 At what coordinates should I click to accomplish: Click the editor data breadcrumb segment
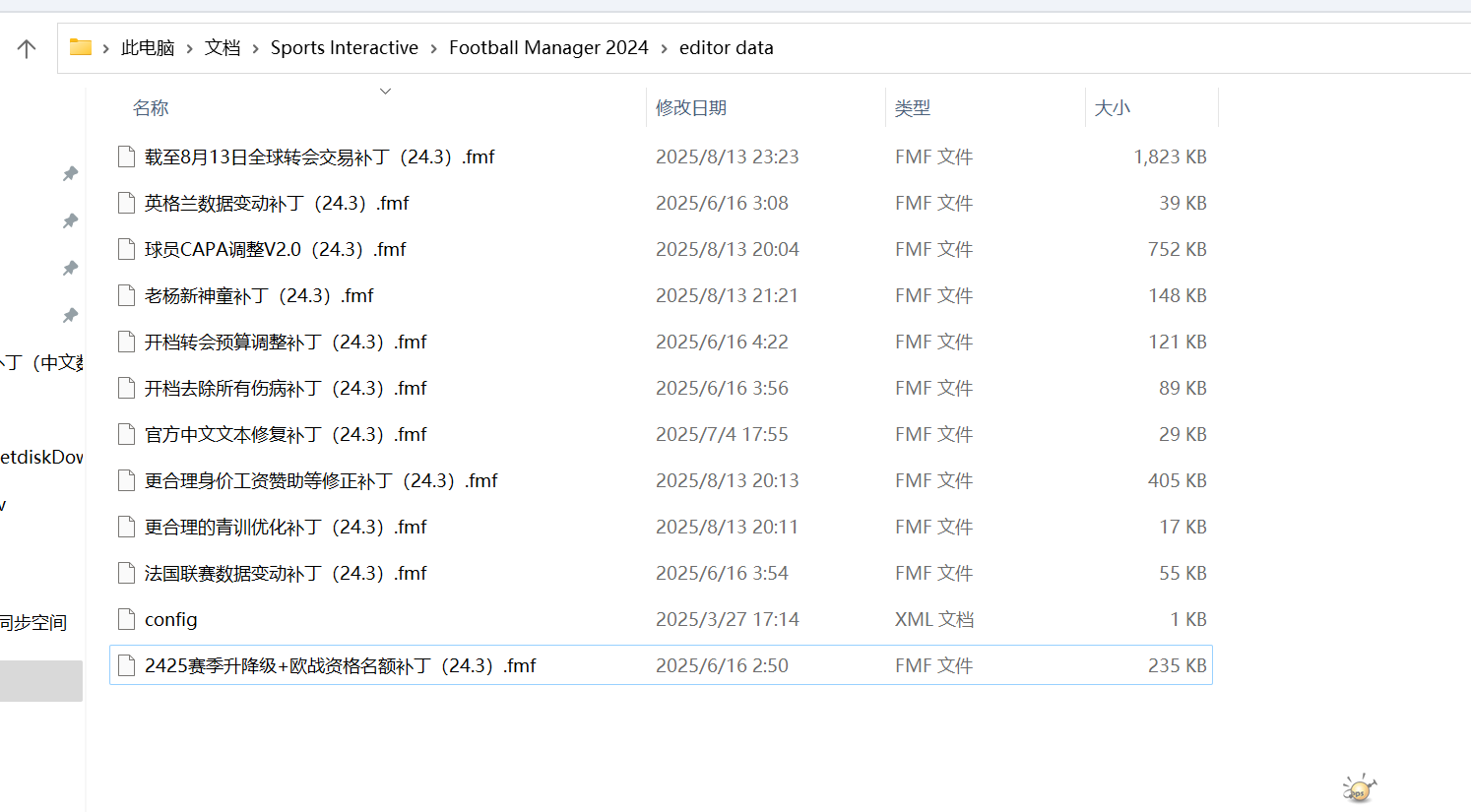(x=727, y=47)
